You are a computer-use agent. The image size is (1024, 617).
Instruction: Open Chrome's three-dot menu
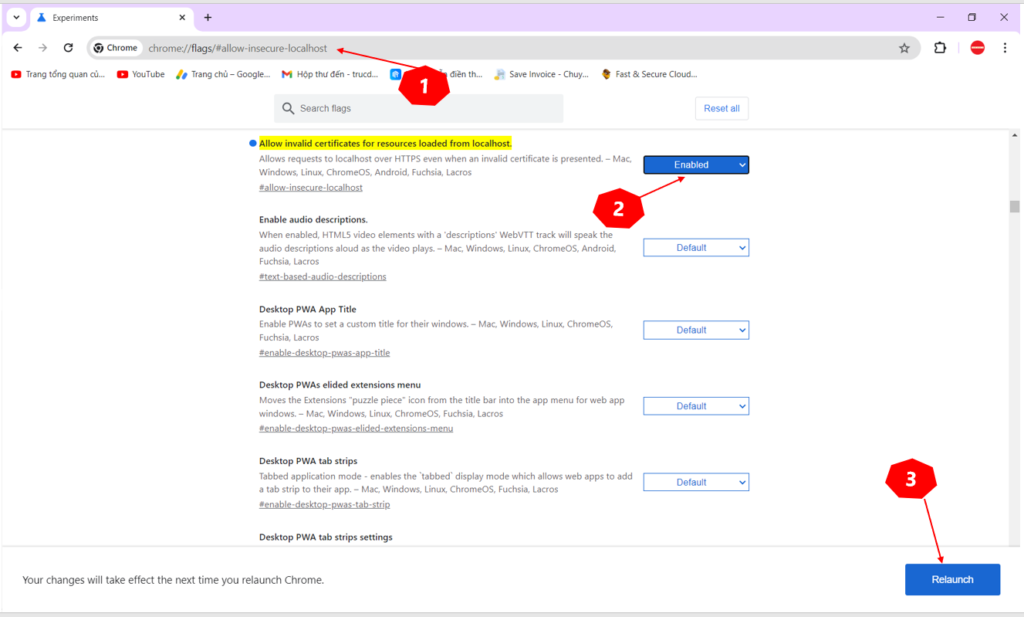point(1005,47)
